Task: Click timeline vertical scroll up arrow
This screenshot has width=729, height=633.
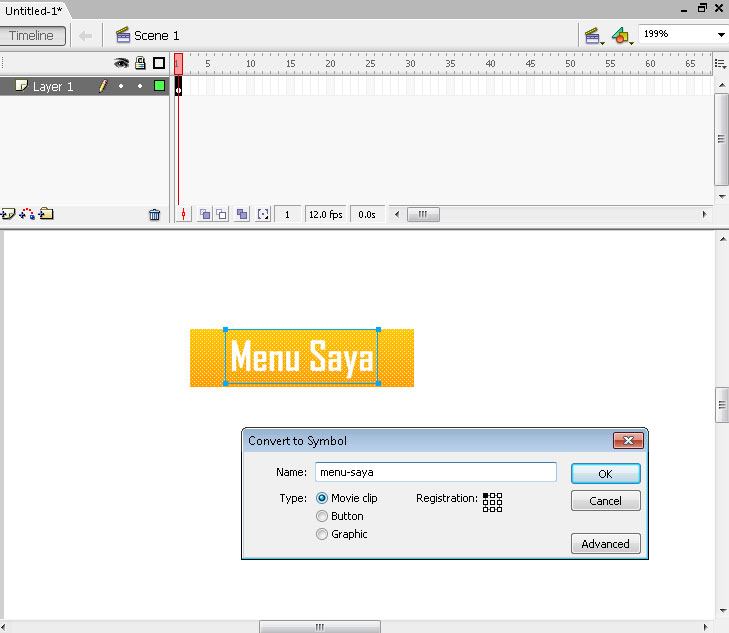Action: point(722,85)
